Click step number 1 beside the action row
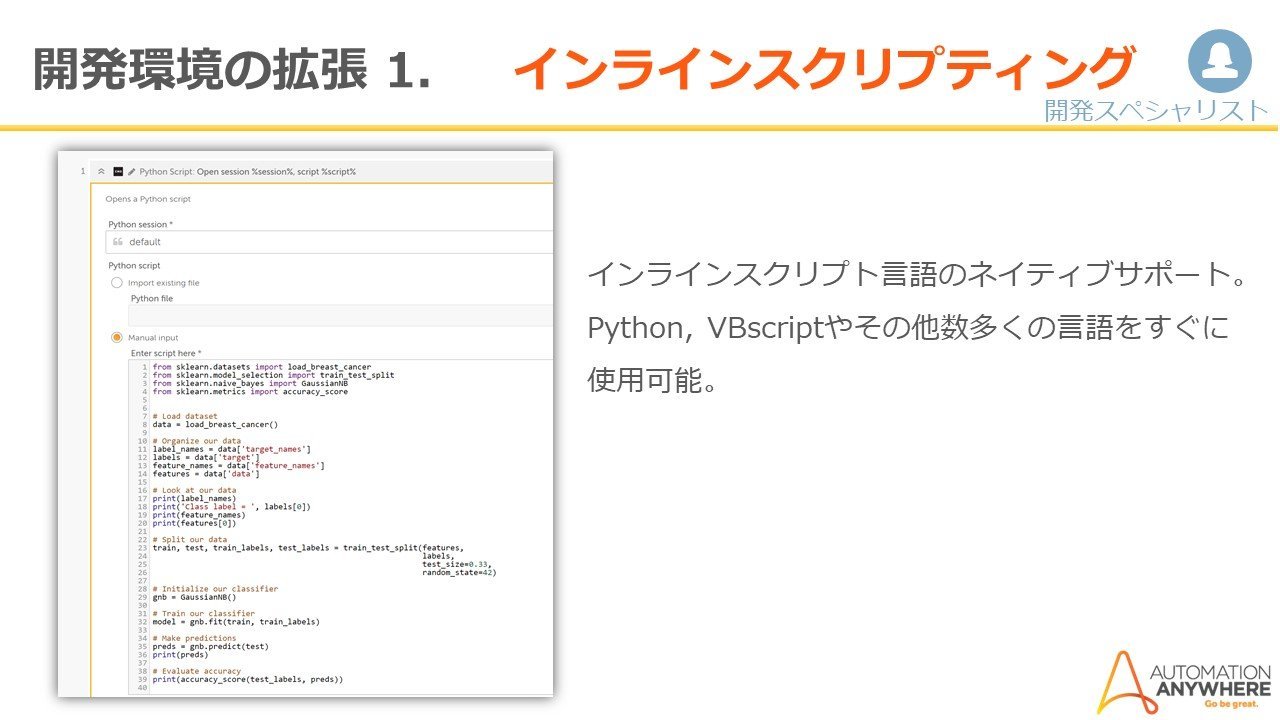The width and height of the screenshot is (1280, 720). [x=82, y=172]
